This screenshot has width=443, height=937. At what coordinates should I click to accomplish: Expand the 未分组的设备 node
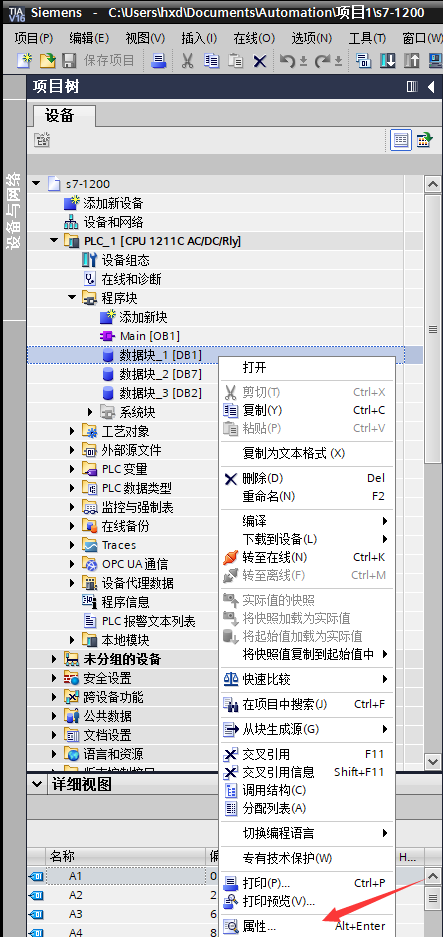click(54, 659)
